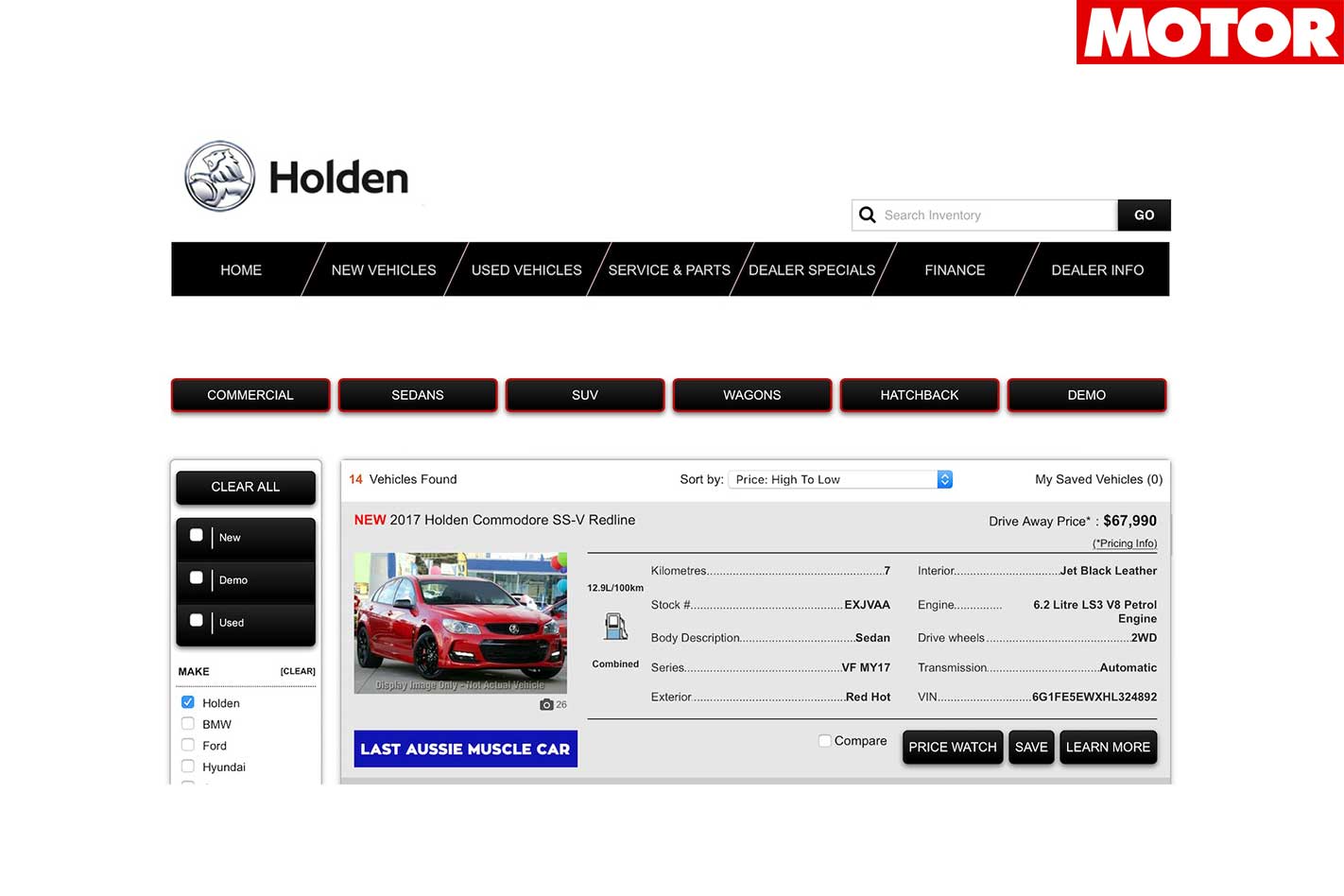
Task: Save this Commodore listing
Action: click(x=1031, y=747)
